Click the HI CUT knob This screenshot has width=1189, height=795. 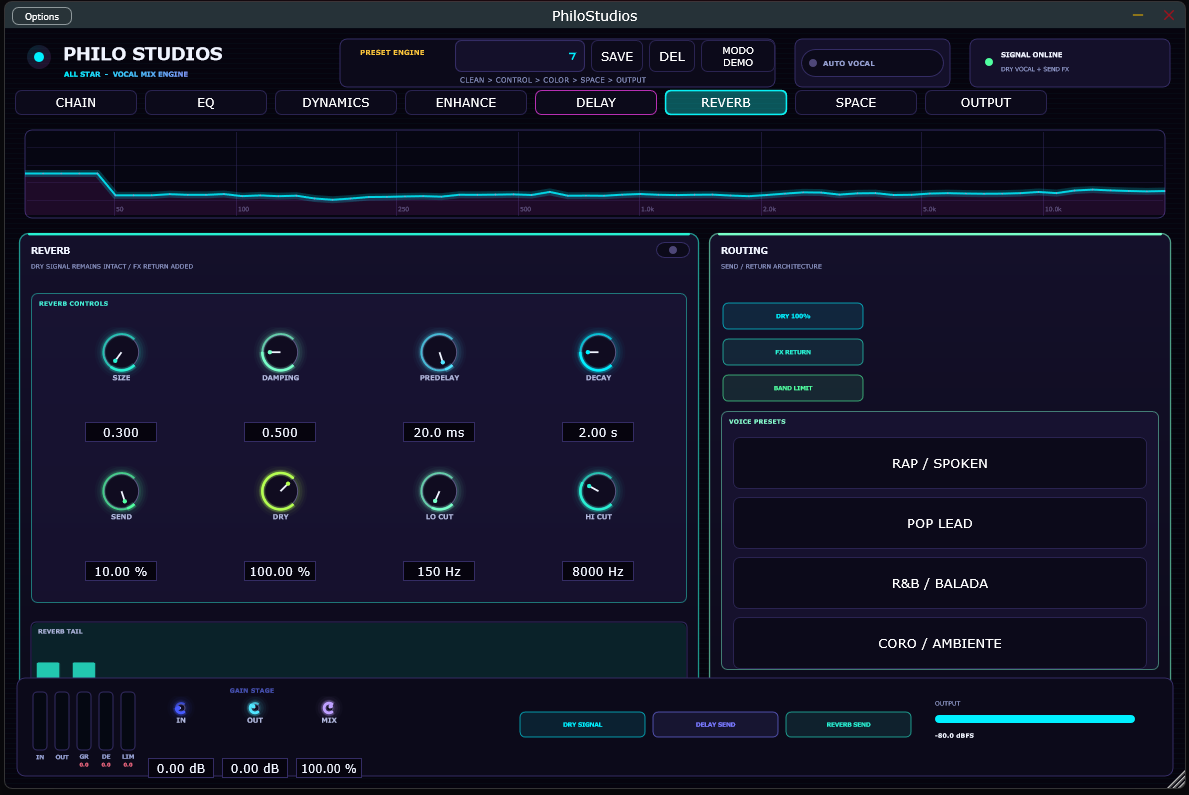[x=598, y=492]
